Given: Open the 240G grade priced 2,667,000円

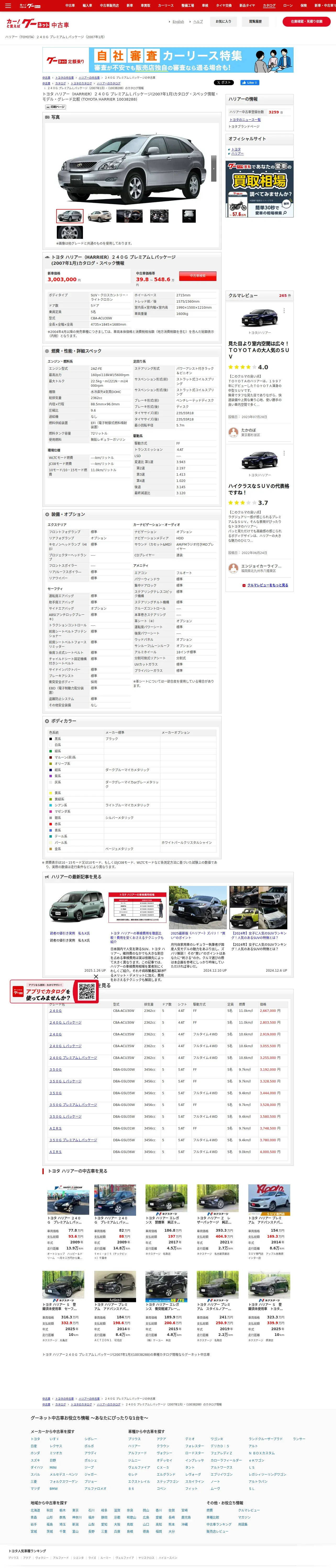Looking at the screenshot, I should 55,1010.
